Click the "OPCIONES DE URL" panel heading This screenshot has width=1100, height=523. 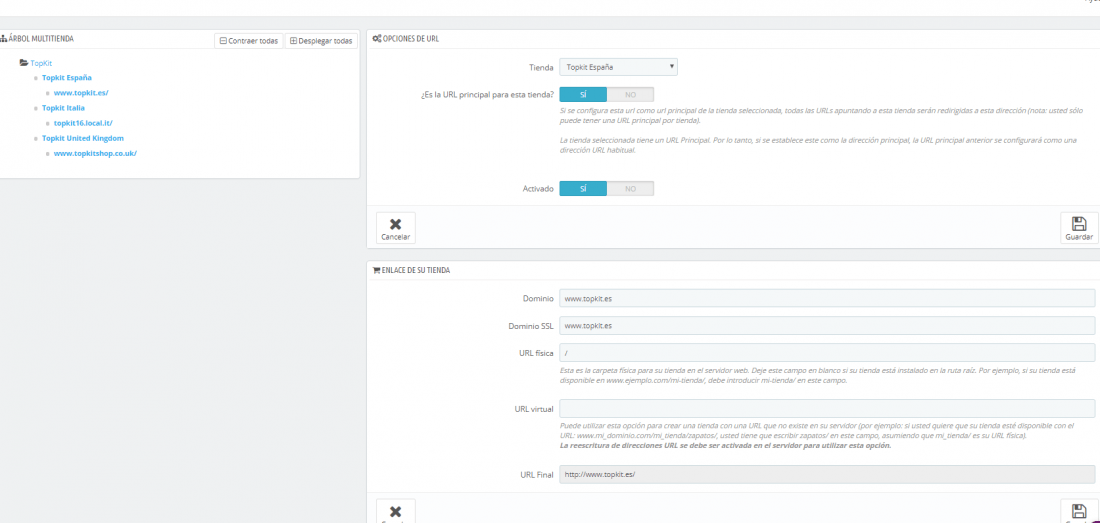pos(411,39)
